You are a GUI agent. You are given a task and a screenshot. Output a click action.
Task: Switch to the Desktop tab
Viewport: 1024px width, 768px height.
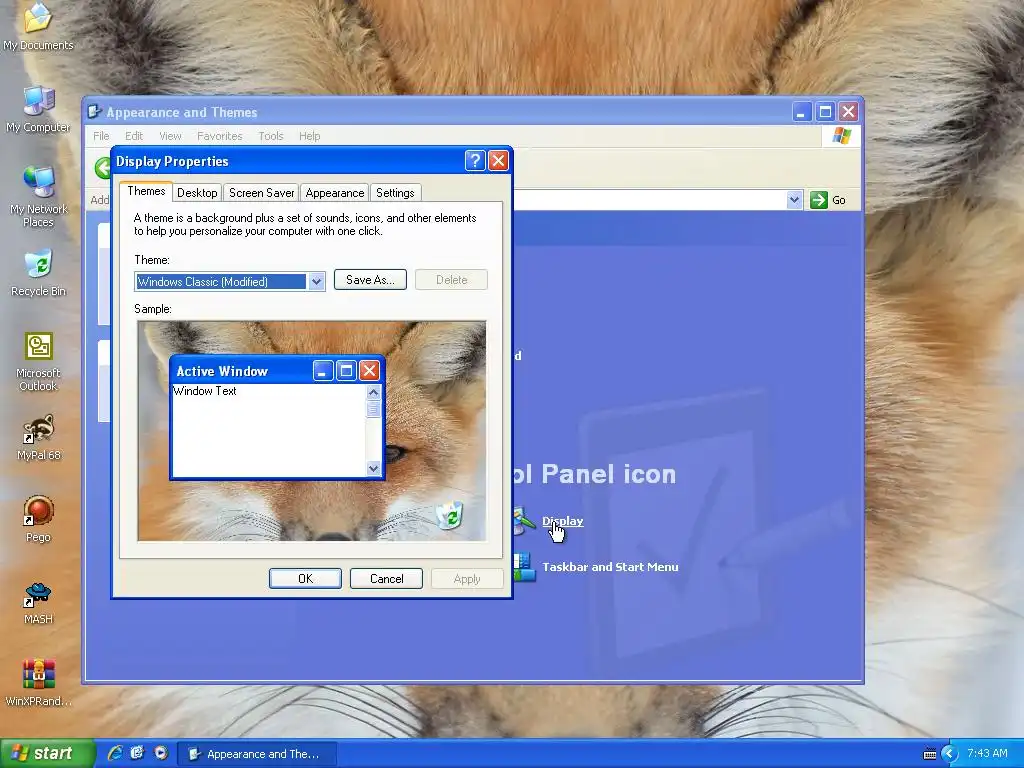click(197, 193)
